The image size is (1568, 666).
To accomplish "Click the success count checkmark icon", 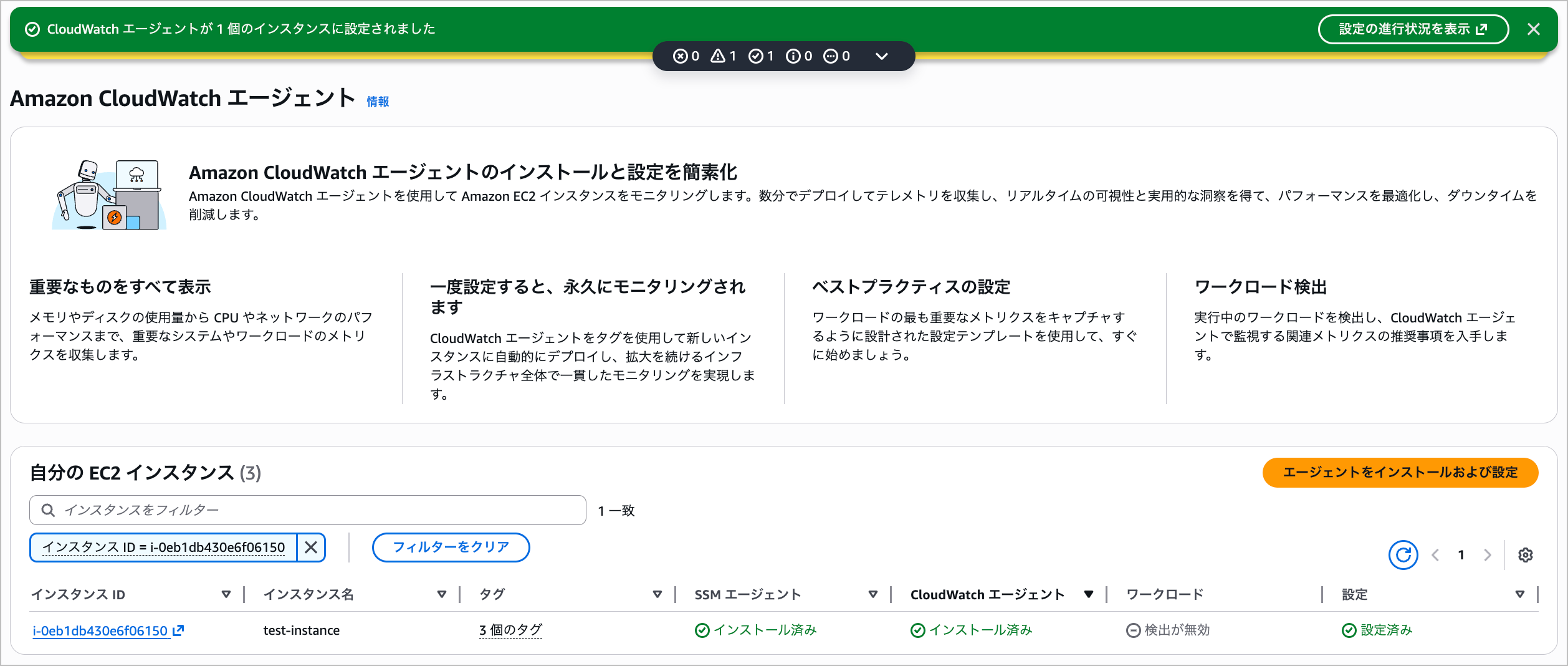I will click(756, 56).
